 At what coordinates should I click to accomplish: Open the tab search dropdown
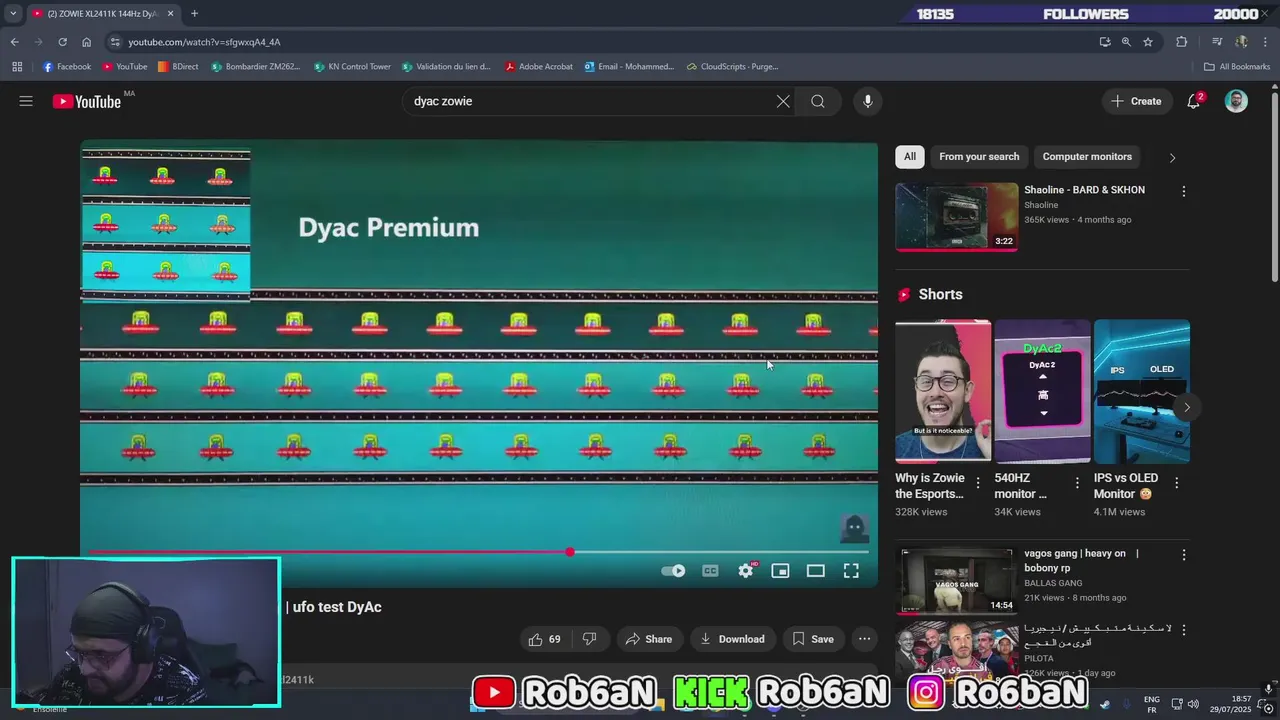13,14
